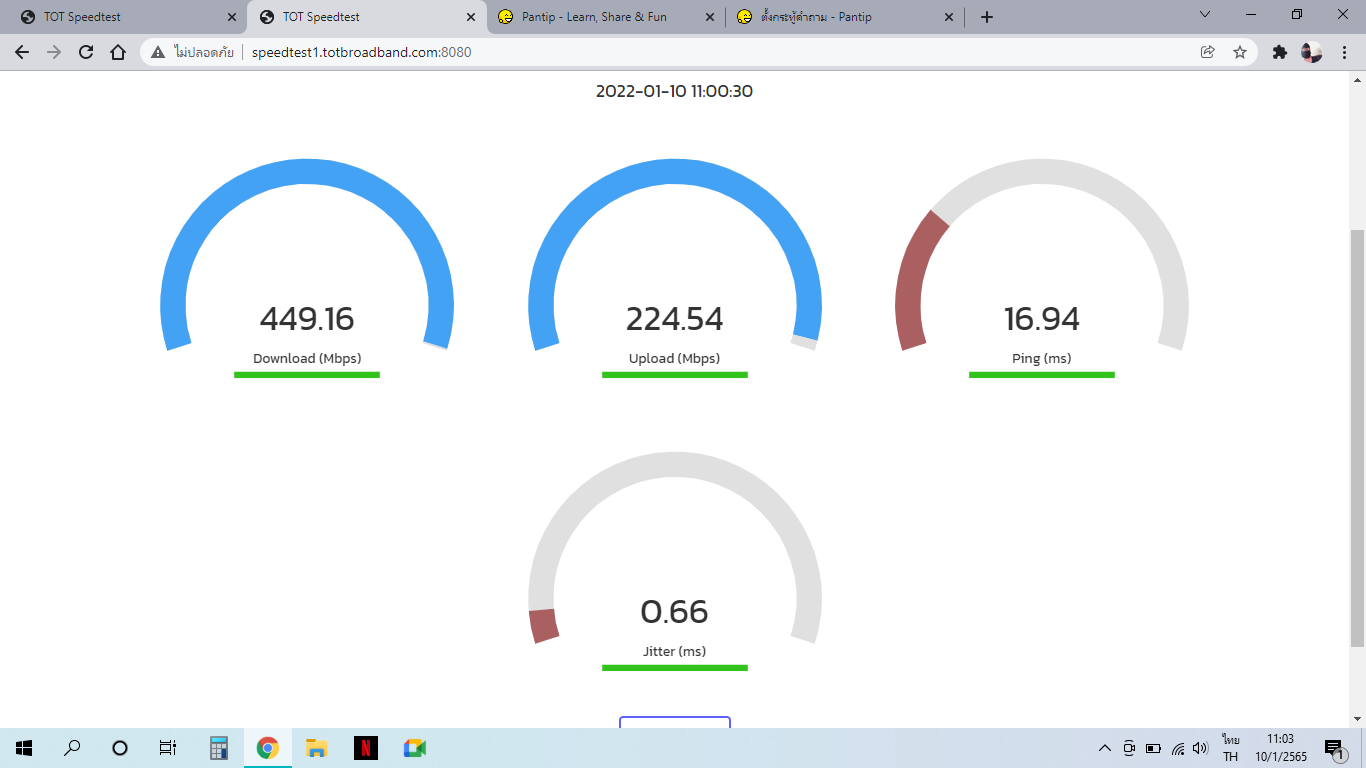
Task: Click the blue download gauge arc
Action: coord(307,173)
